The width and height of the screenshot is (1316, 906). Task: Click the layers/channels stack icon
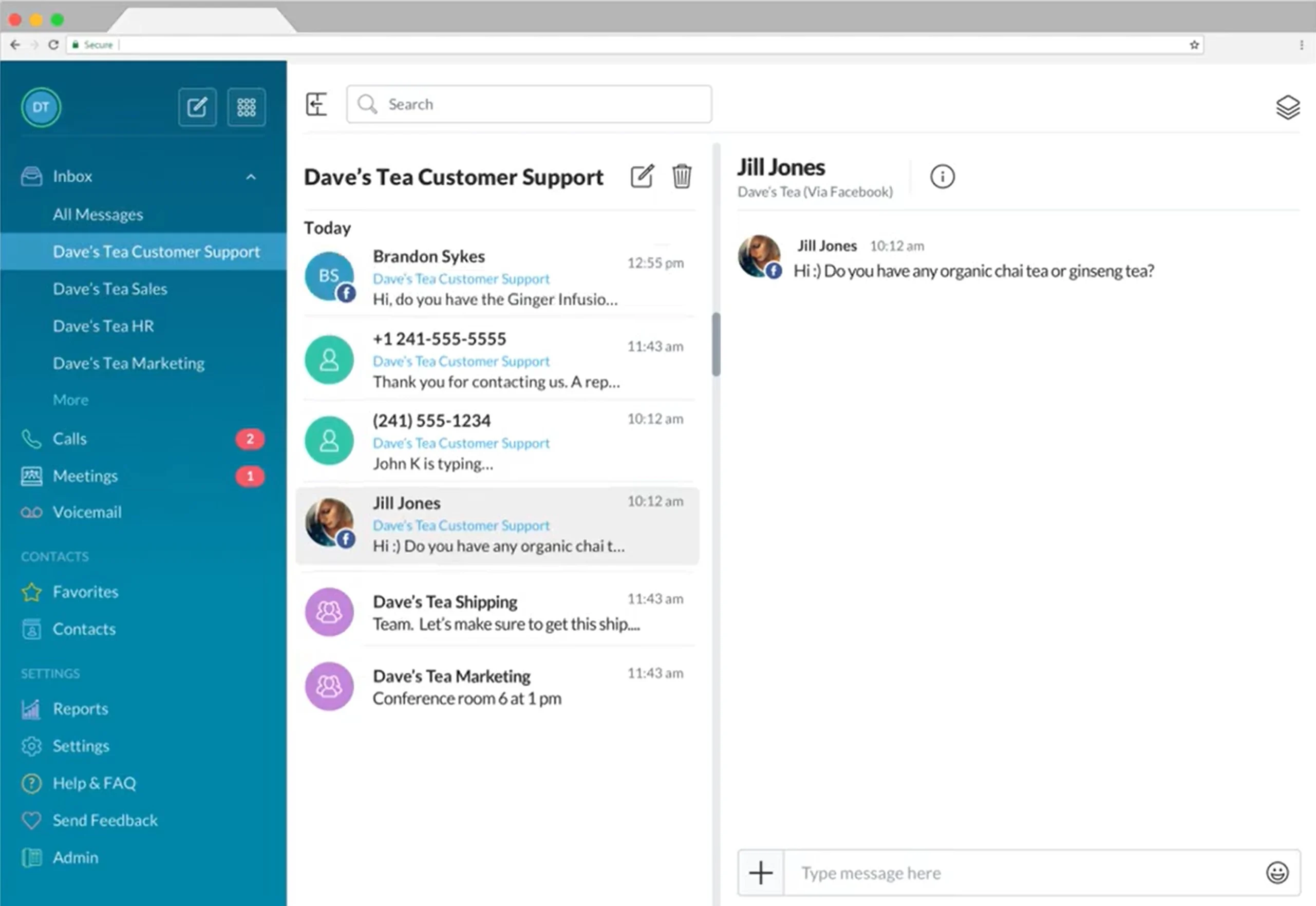[x=1283, y=107]
